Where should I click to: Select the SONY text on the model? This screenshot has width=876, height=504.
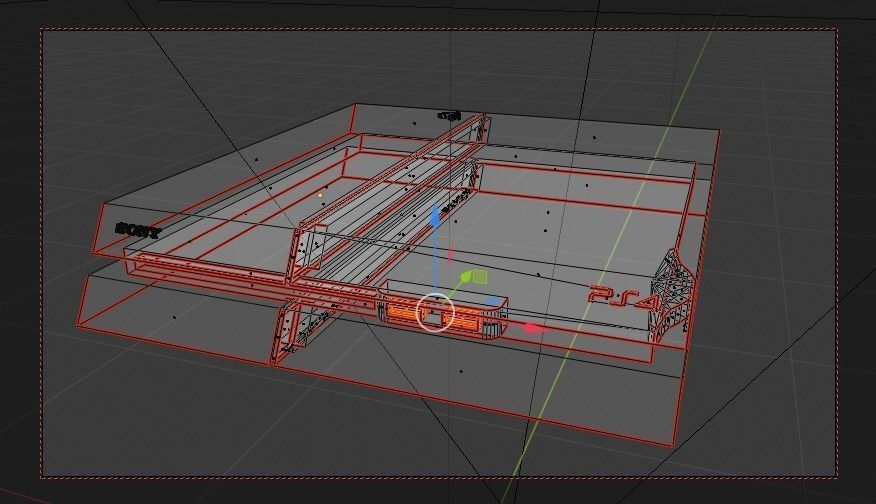point(137,230)
